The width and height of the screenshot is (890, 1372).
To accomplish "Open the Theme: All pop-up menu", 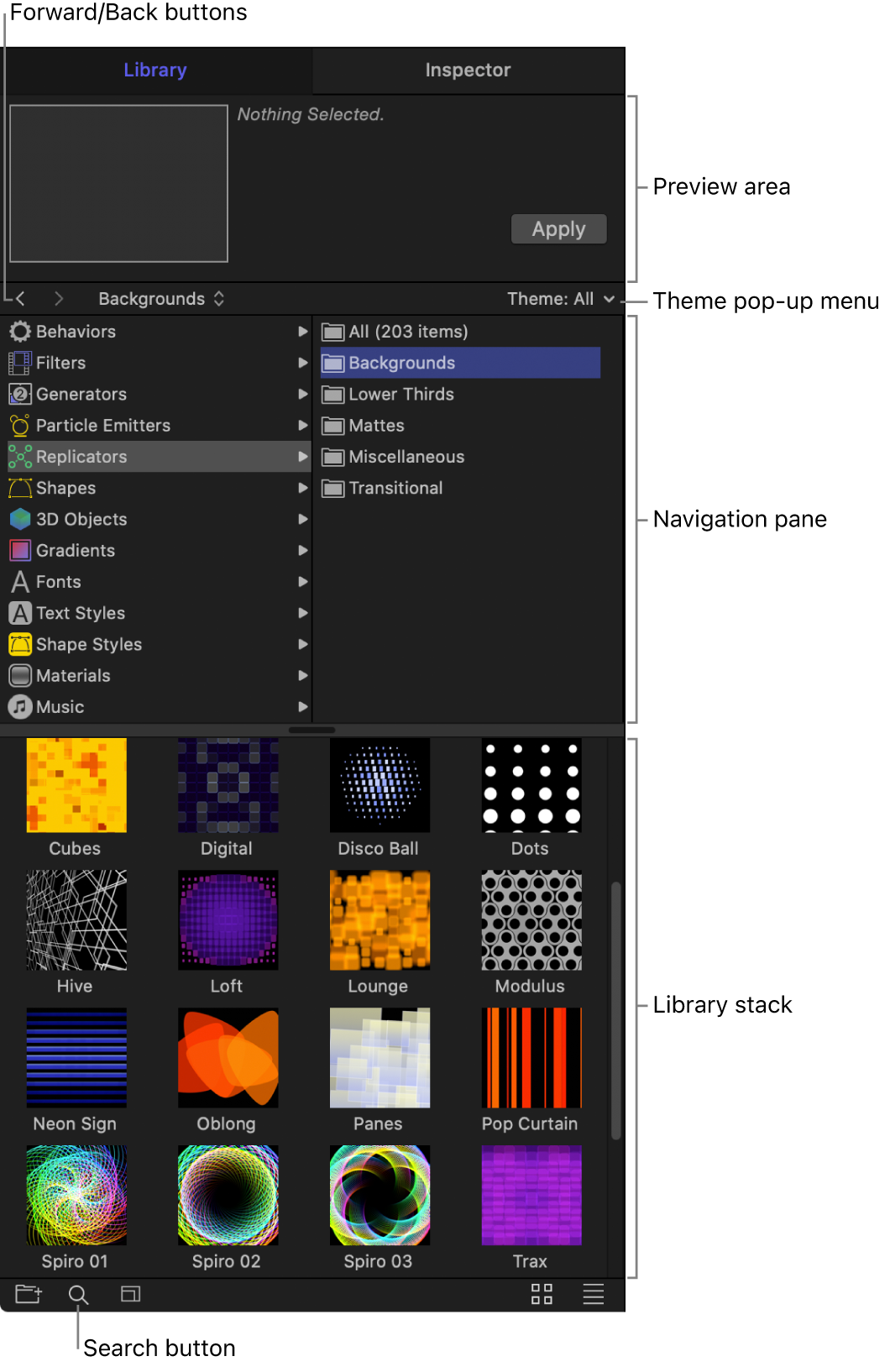I will click(x=561, y=299).
